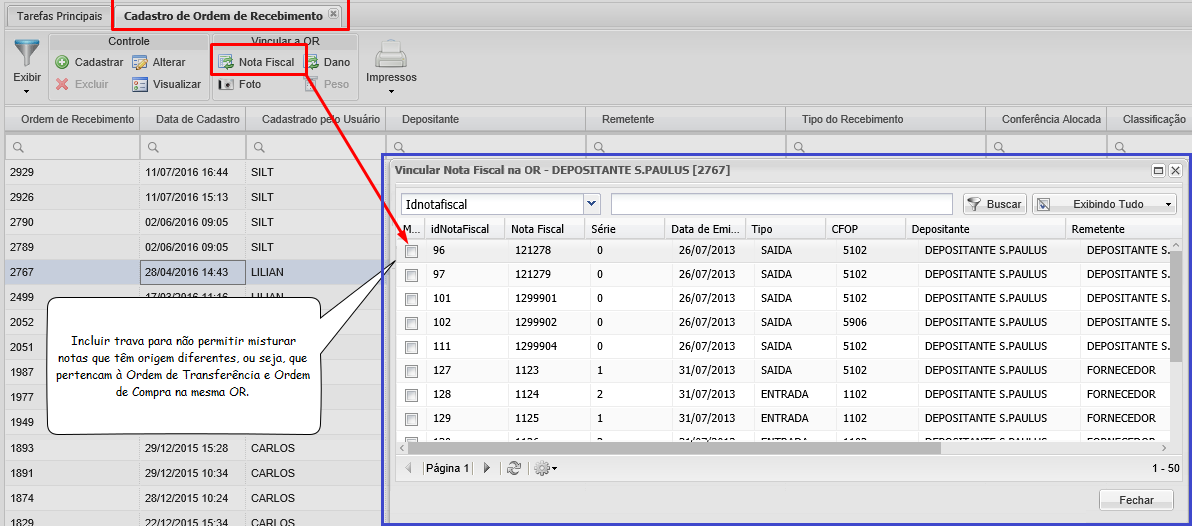Click Nota Fiscal under Vincular a OR
Screen dimensions: 1195x530
pyautogui.click(x=257, y=62)
